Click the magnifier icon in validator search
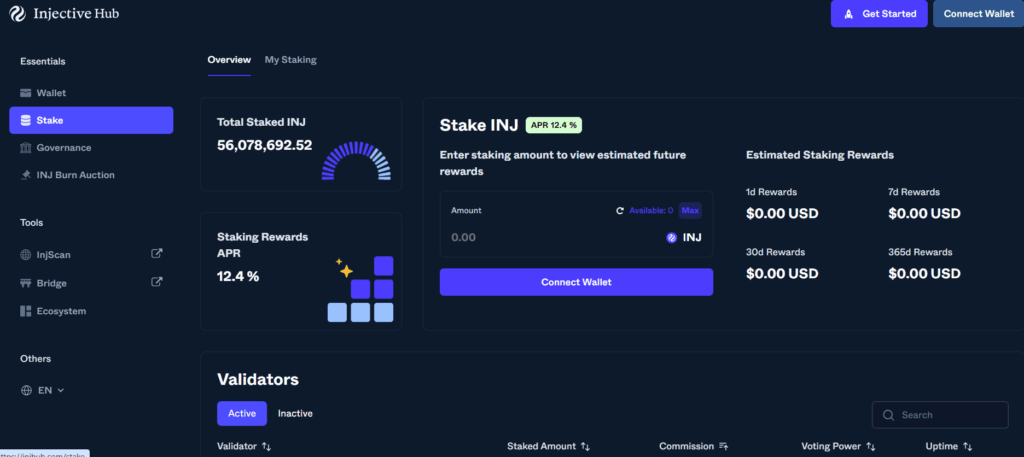This screenshot has height=457, width=1024. (888, 415)
